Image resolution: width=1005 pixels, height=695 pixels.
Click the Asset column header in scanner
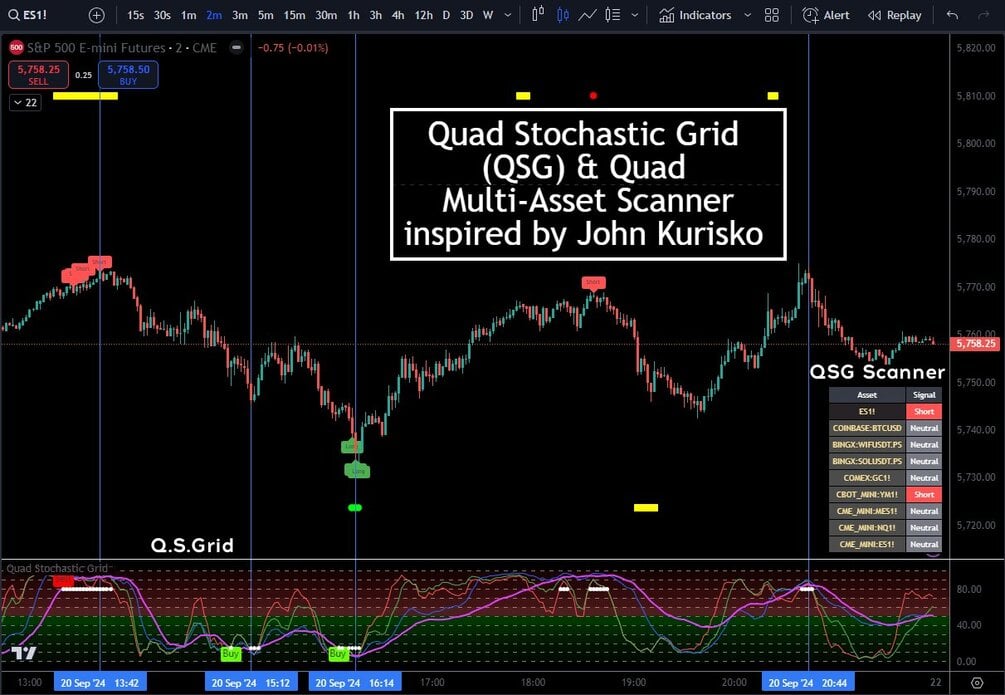(867, 395)
